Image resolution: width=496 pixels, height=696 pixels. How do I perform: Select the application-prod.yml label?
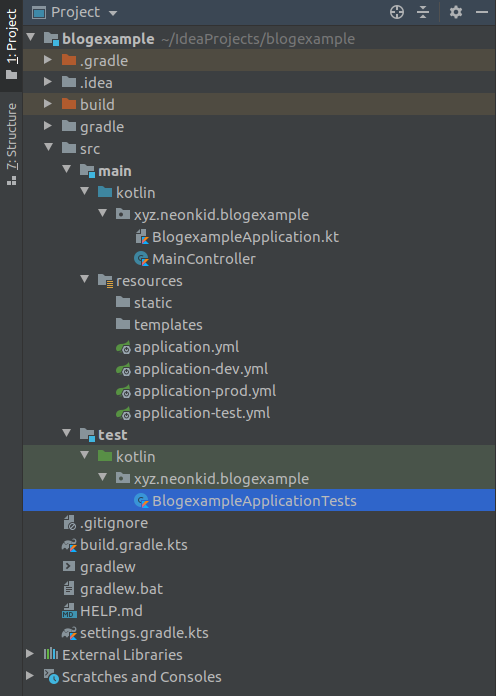pyautogui.click(x=205, y=391)
